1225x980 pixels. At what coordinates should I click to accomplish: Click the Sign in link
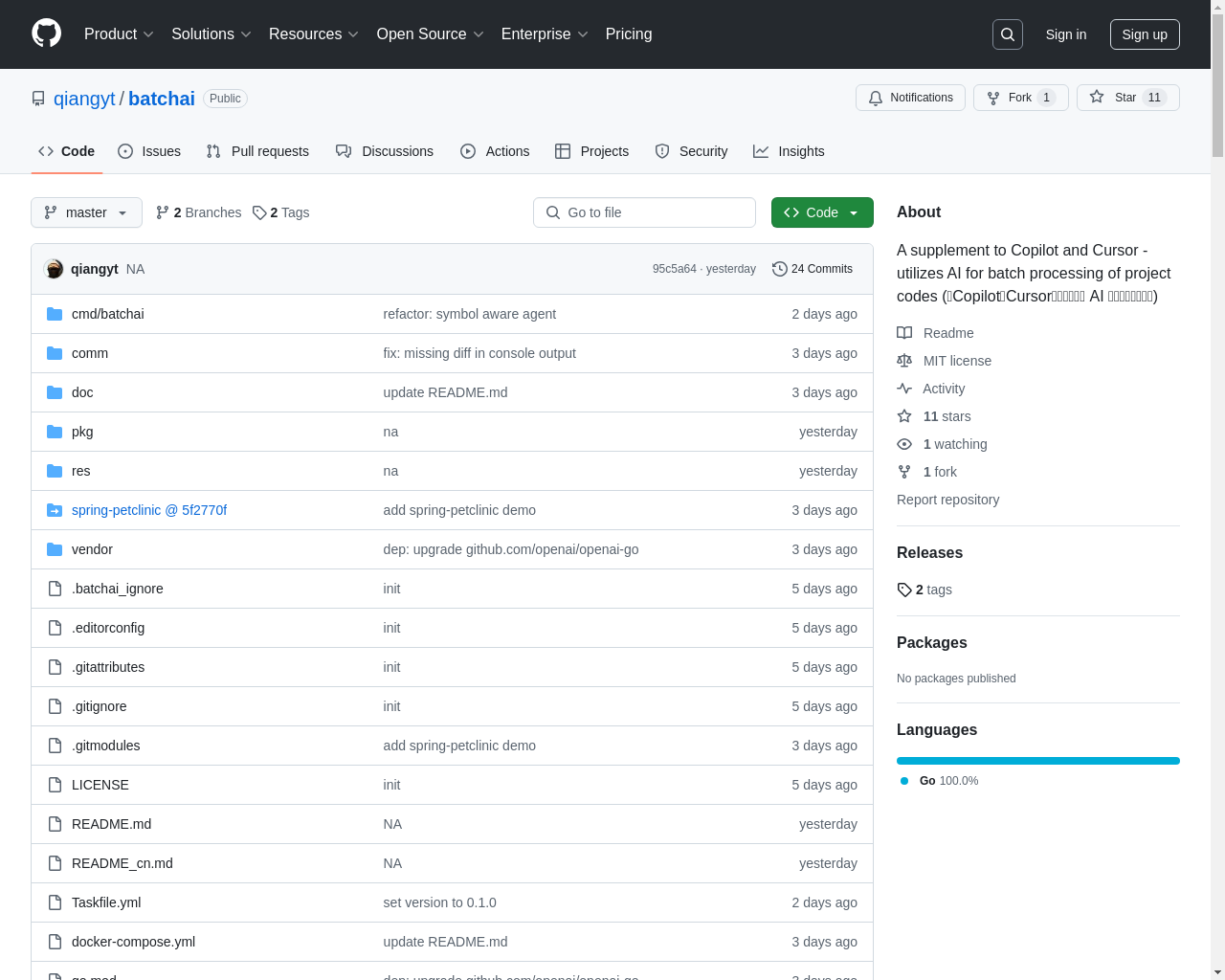[x=1065, y=34]
